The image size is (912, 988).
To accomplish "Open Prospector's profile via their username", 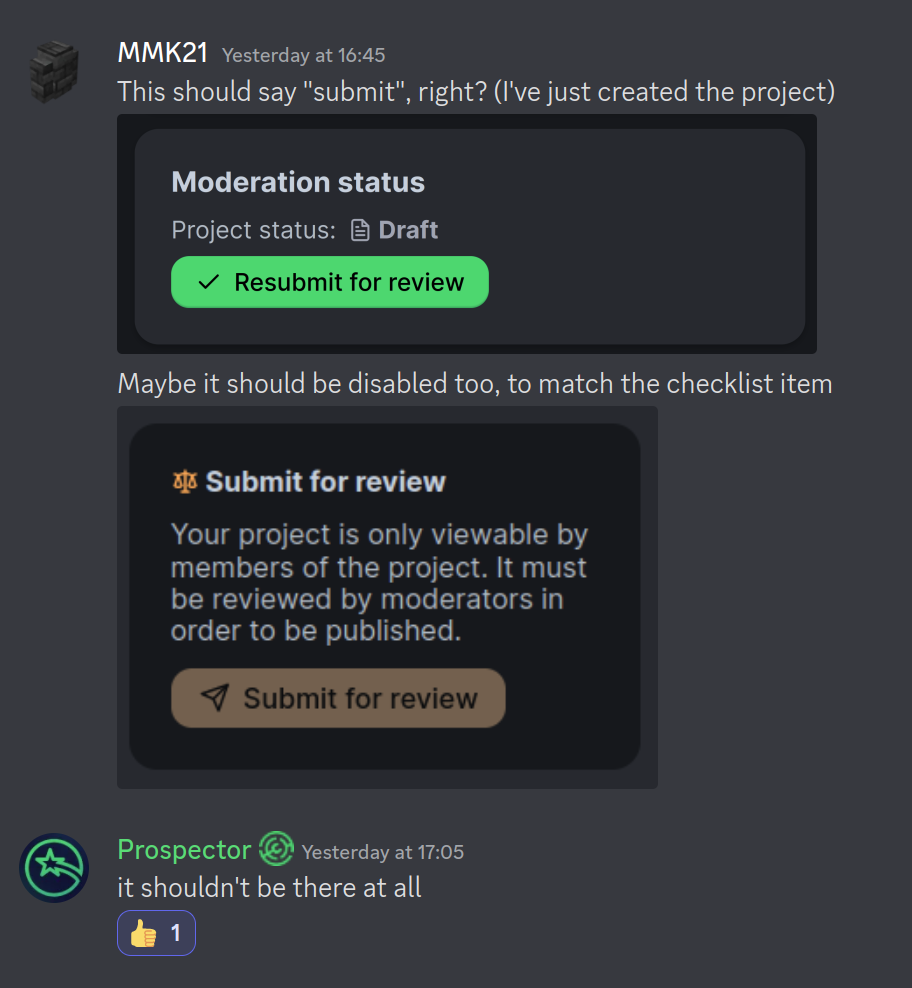I will coord(184,849).
